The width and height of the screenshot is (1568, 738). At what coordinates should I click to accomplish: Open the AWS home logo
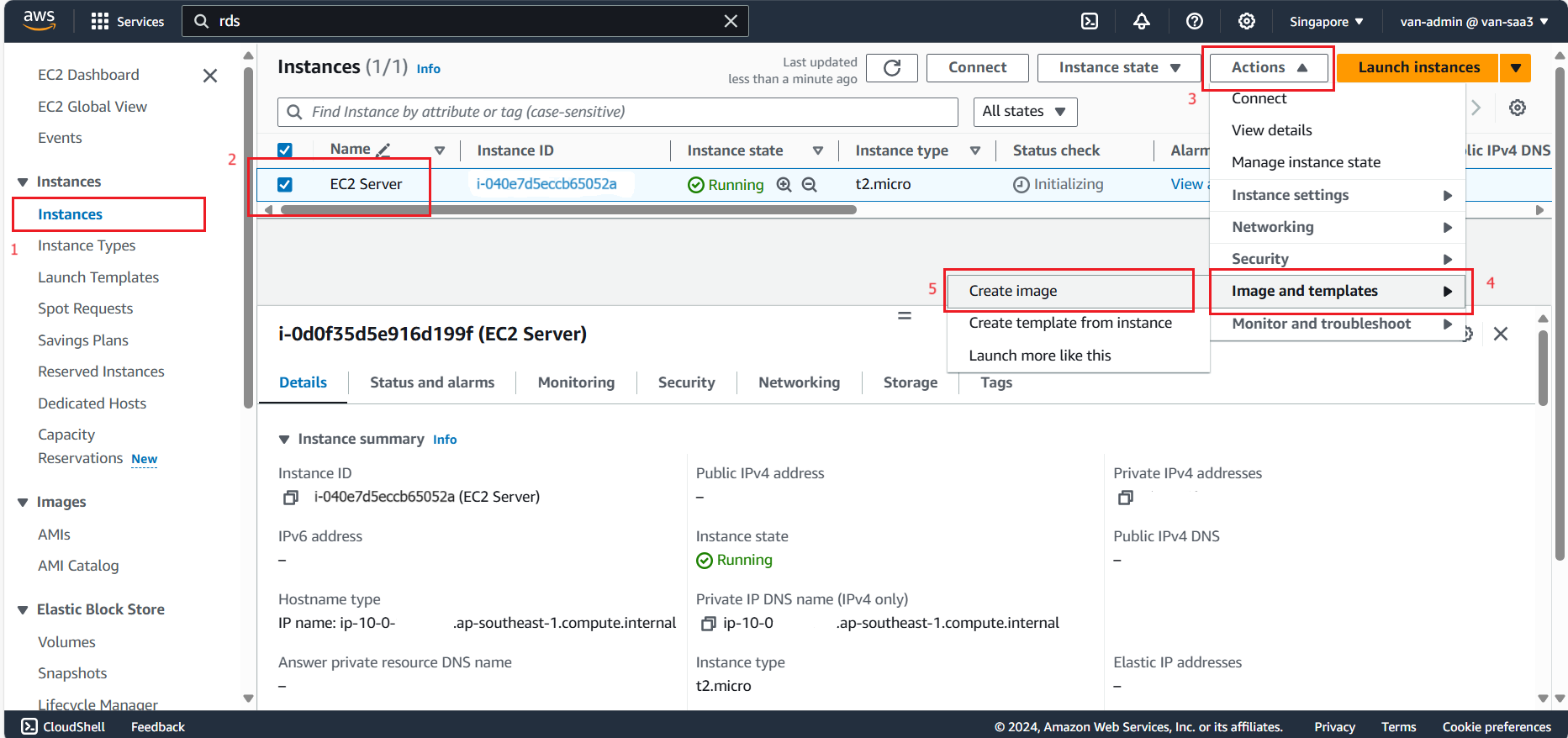[39, 21]
